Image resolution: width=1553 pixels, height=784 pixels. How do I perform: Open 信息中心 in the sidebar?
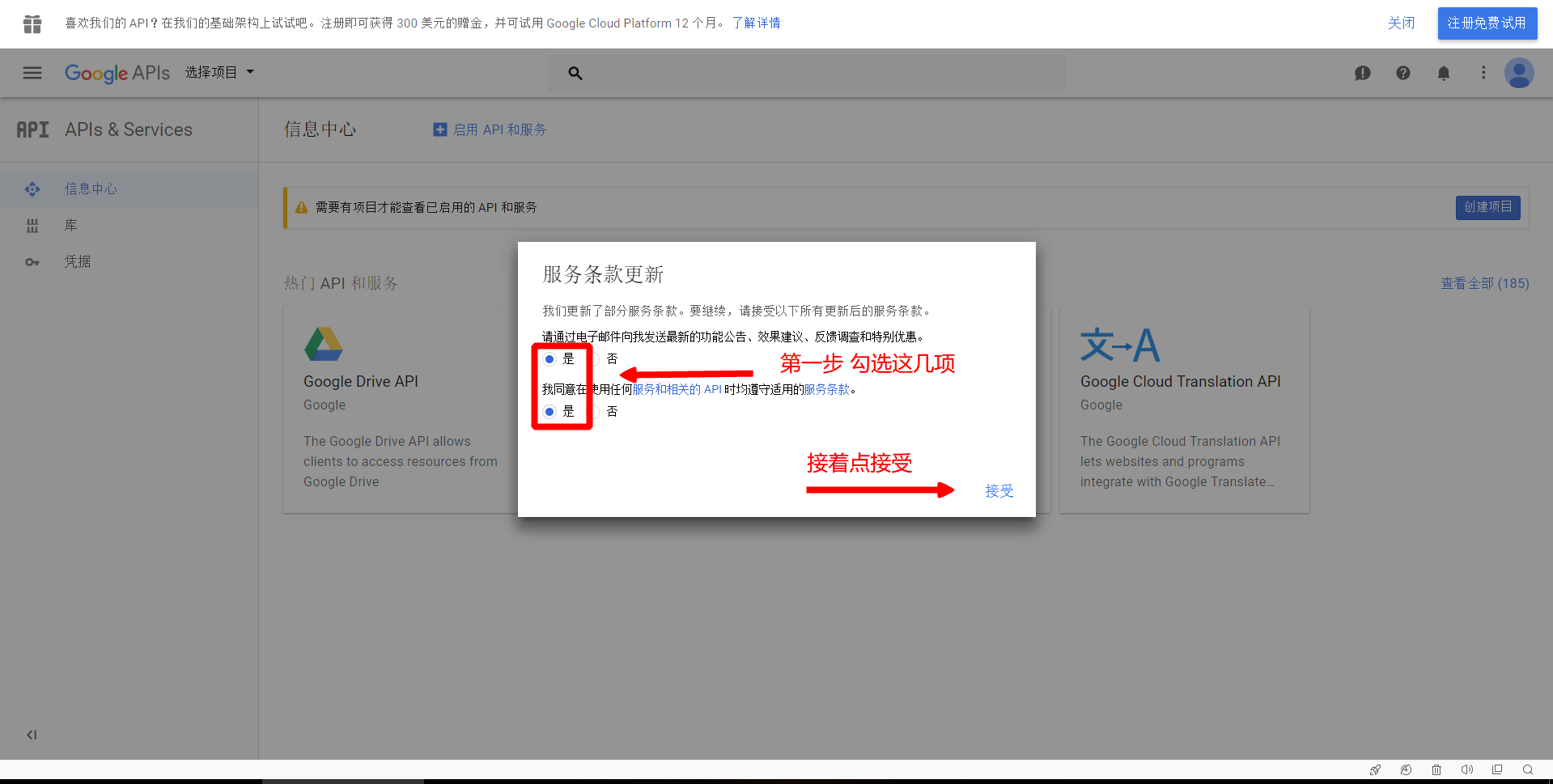[x=129, y=189]
